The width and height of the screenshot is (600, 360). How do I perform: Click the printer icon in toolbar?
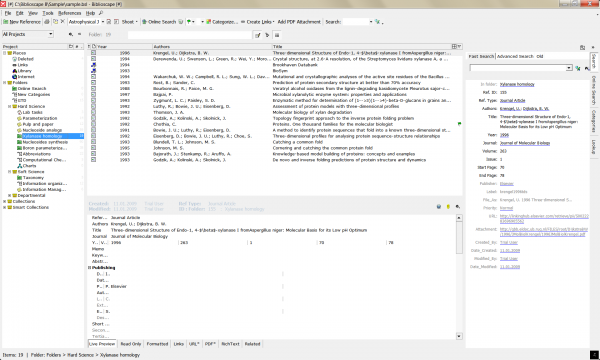47,22
